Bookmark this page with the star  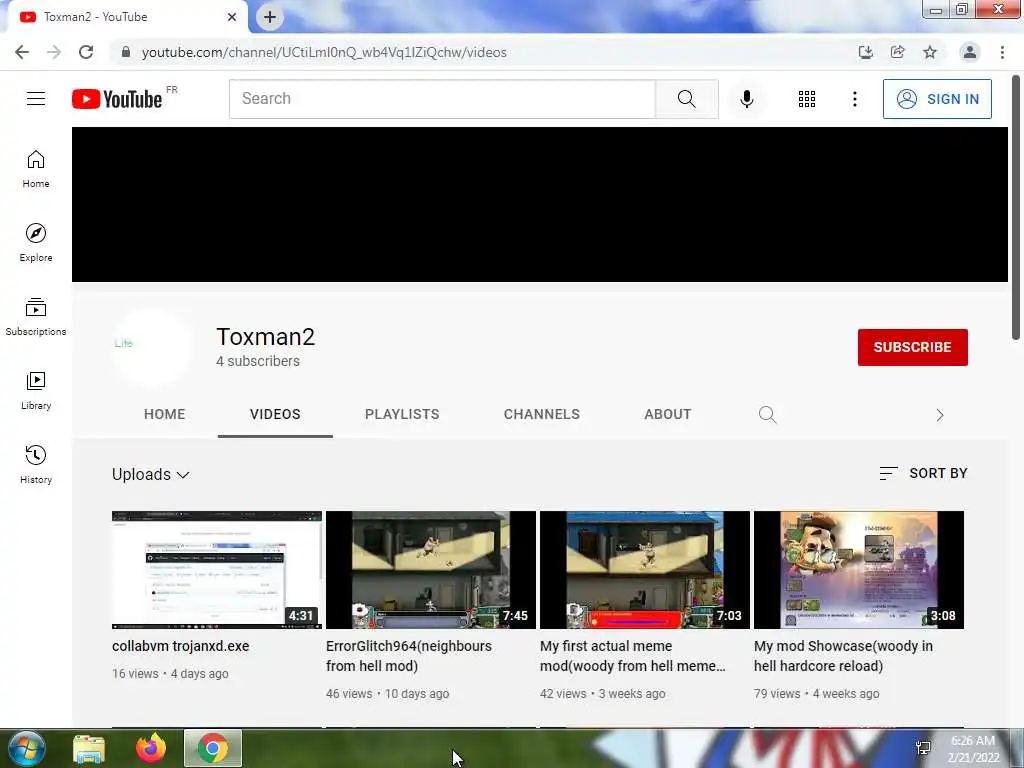coord(930,52)
